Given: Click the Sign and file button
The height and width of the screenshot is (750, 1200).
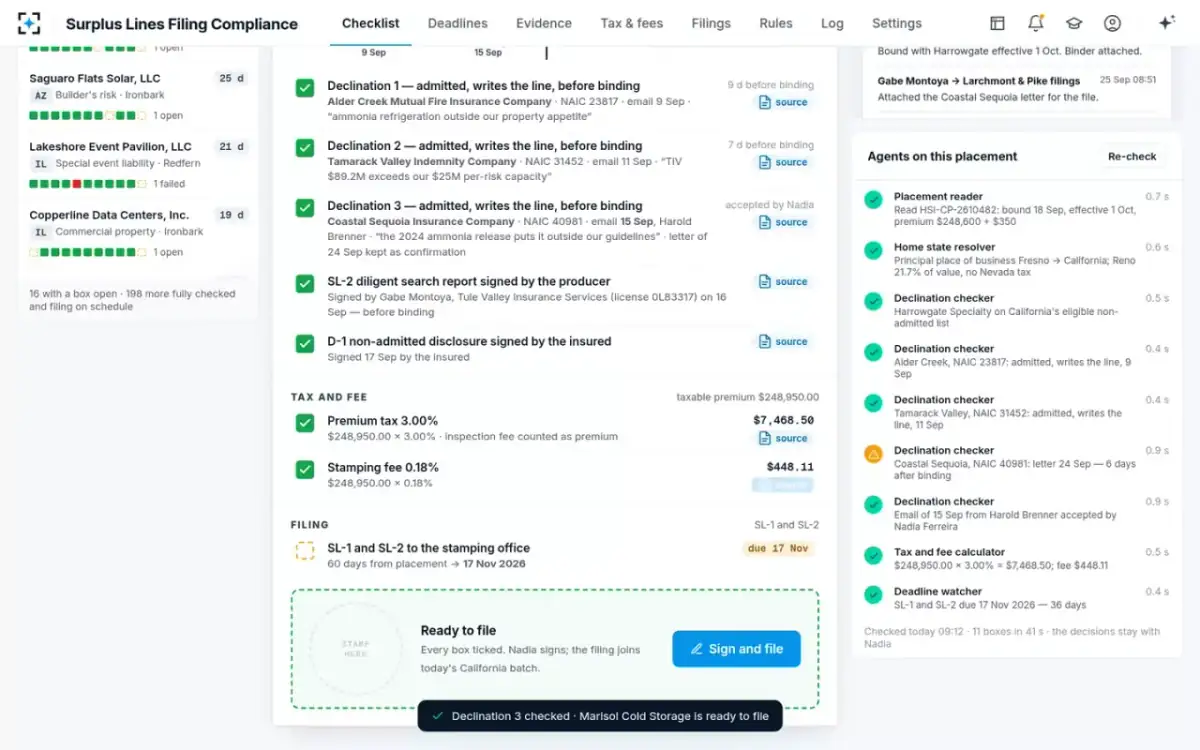Looking at the screenshot, I should point(736,649).
